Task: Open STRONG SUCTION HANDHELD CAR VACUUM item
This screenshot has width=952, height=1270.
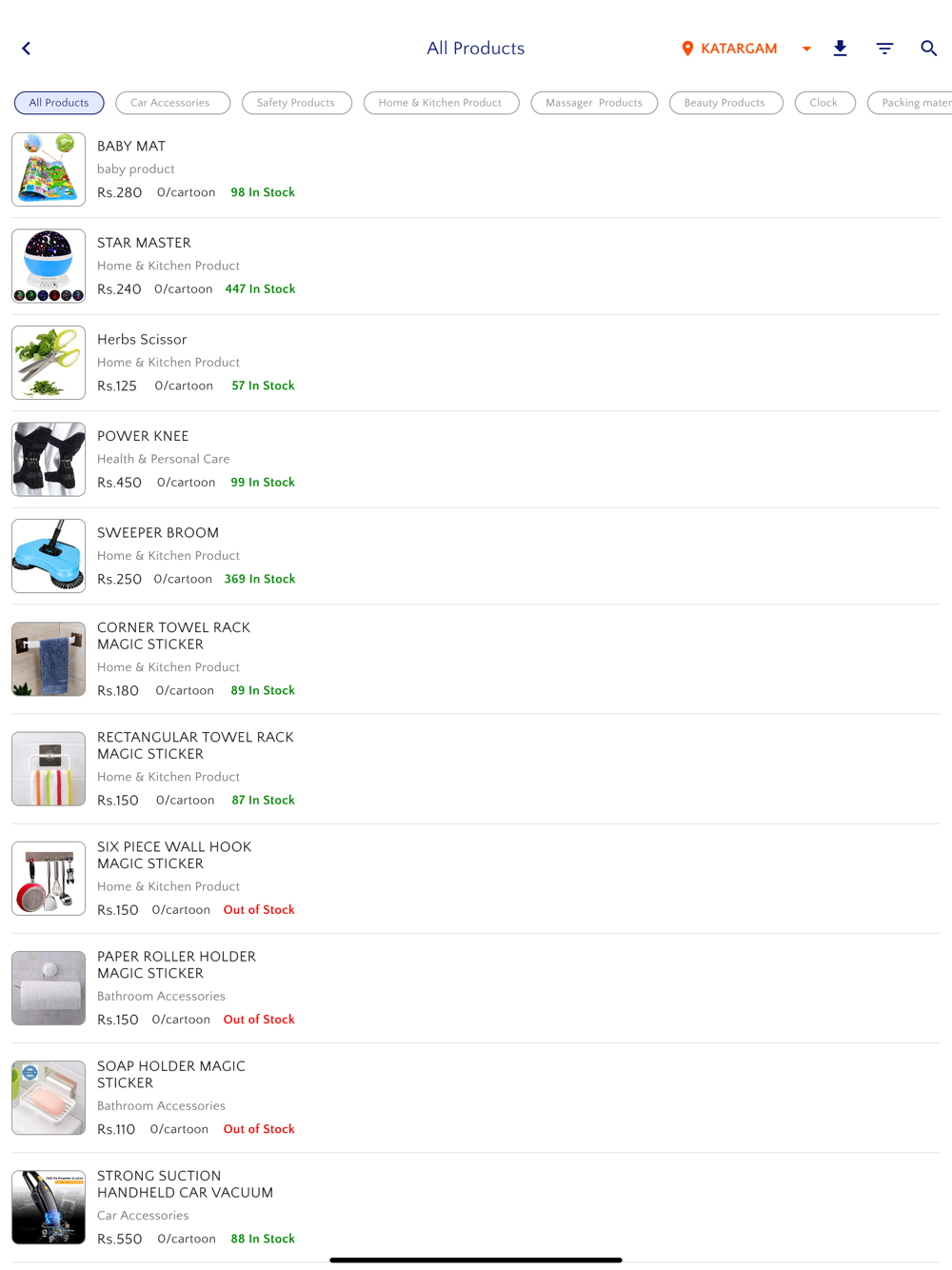Action: click(x=476, y=1207)
